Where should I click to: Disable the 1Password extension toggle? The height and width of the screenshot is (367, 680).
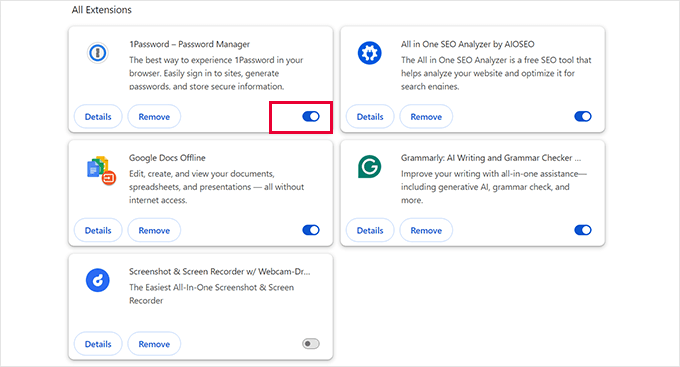tap(311, 116)
